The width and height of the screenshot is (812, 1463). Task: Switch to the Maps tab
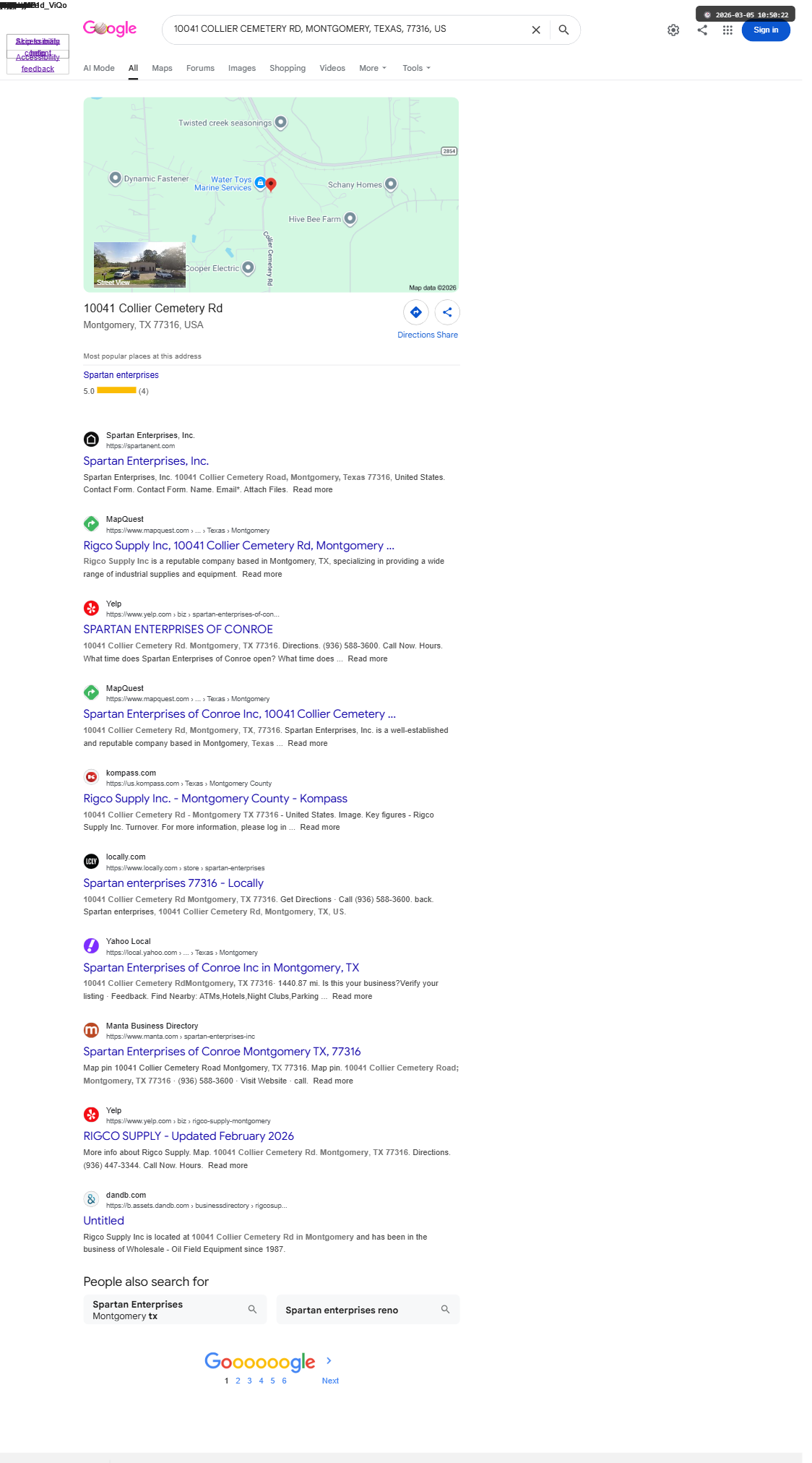pos(162,68)
